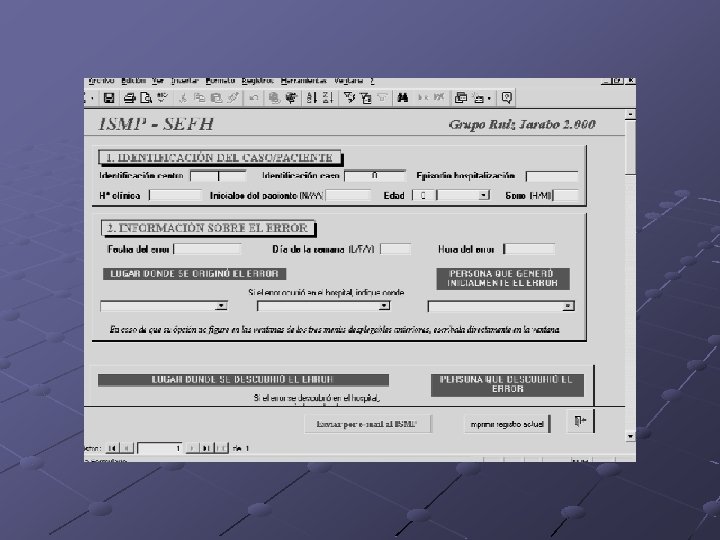Open the Edición menu

[133, 81]
